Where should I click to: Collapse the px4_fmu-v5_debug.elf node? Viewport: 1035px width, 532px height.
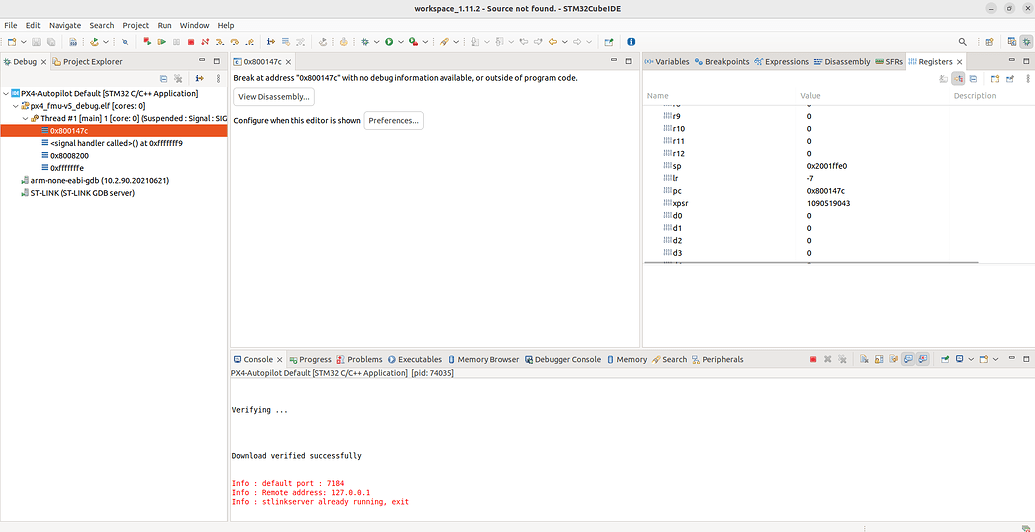pos(15,106)
